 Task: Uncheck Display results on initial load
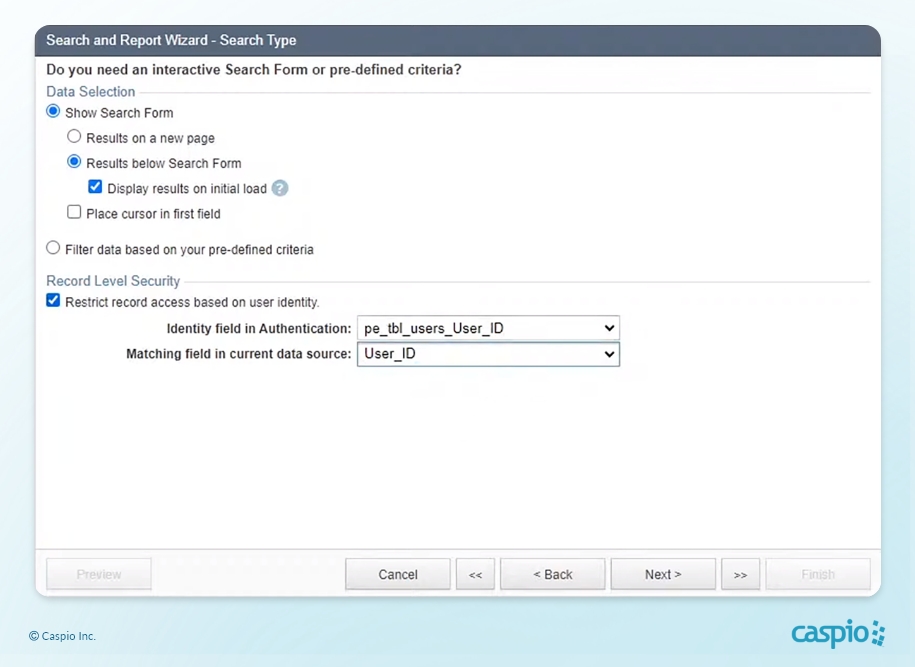click(95, 187)
